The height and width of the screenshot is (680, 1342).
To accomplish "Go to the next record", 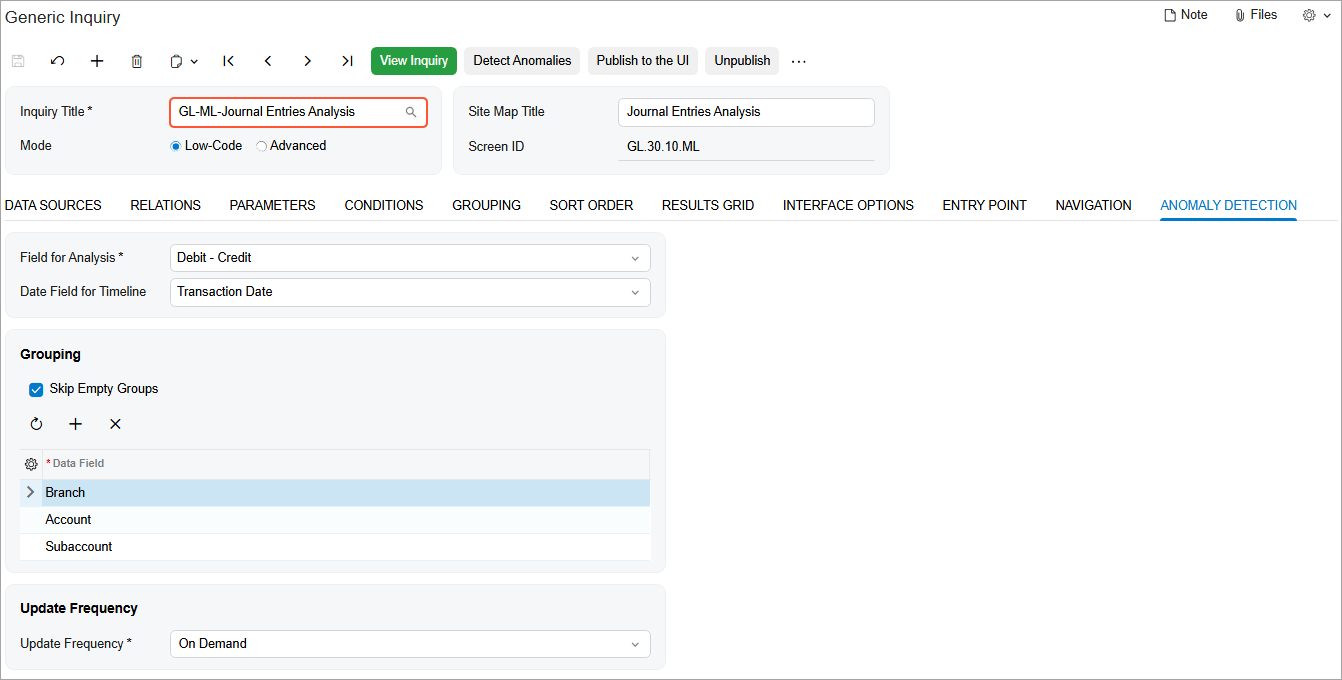I will (x=307, y=61).
